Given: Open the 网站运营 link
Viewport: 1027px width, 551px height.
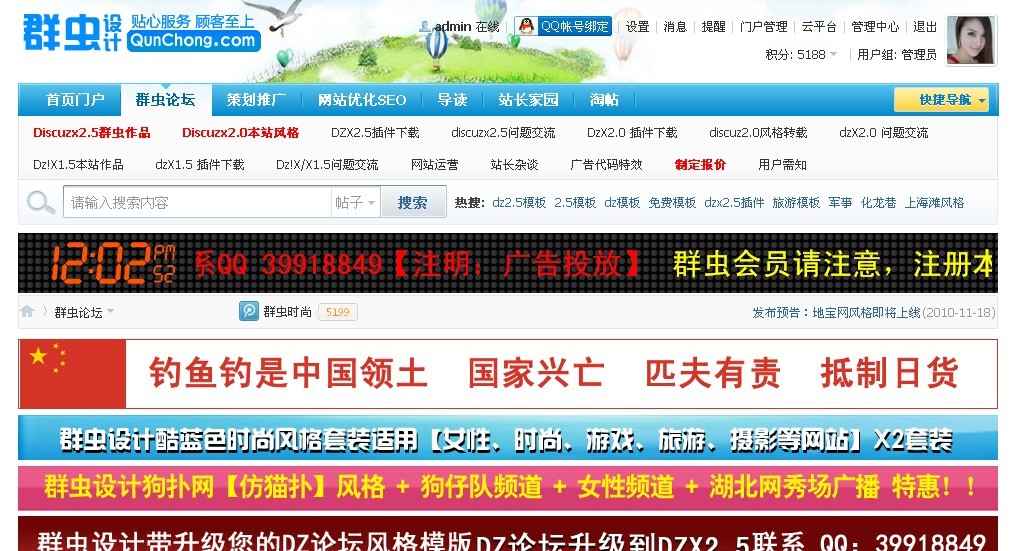Looking at the screenshot, I should point(434,164).
